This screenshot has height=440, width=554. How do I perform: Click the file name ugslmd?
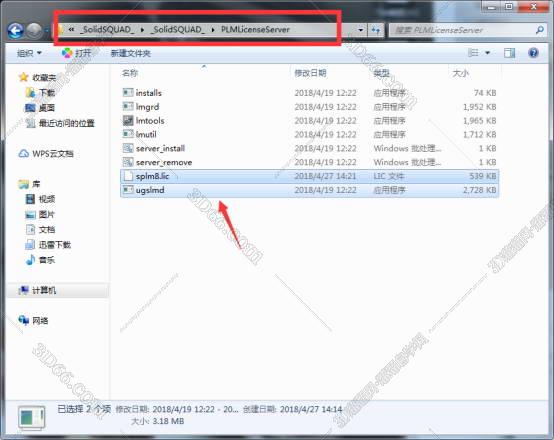pyautogui.click(x=150, y=190)
